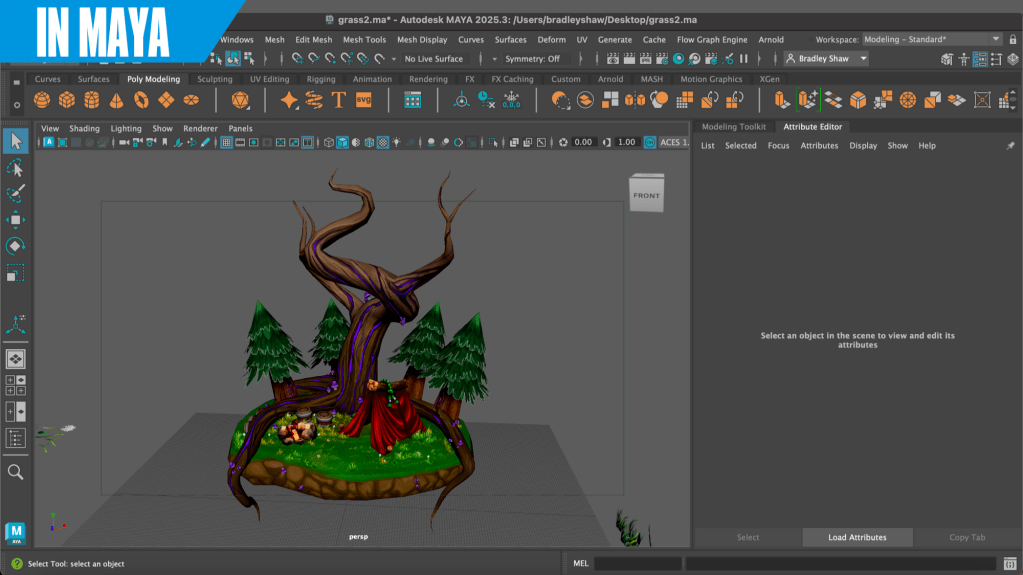Toggle the pause viewport update button
The image size is (1023, 575).
pos(743,59)
